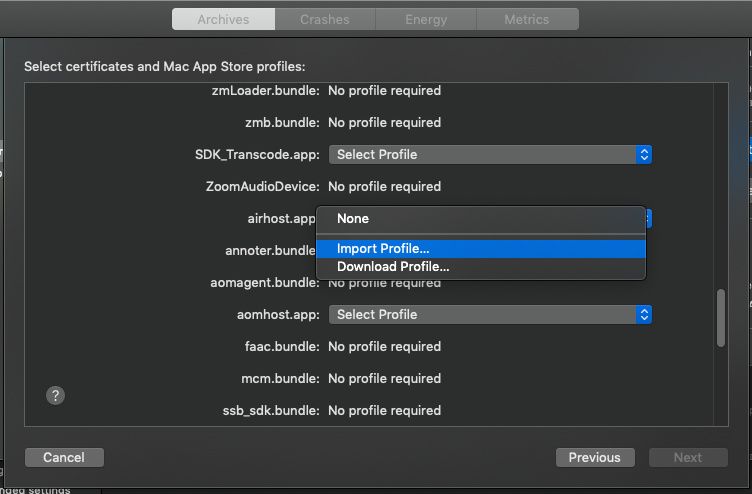The height and width of the screenshot is (494, 752).
Task: Click the profiles list vertical scrollbar
Action: [720, 318]
